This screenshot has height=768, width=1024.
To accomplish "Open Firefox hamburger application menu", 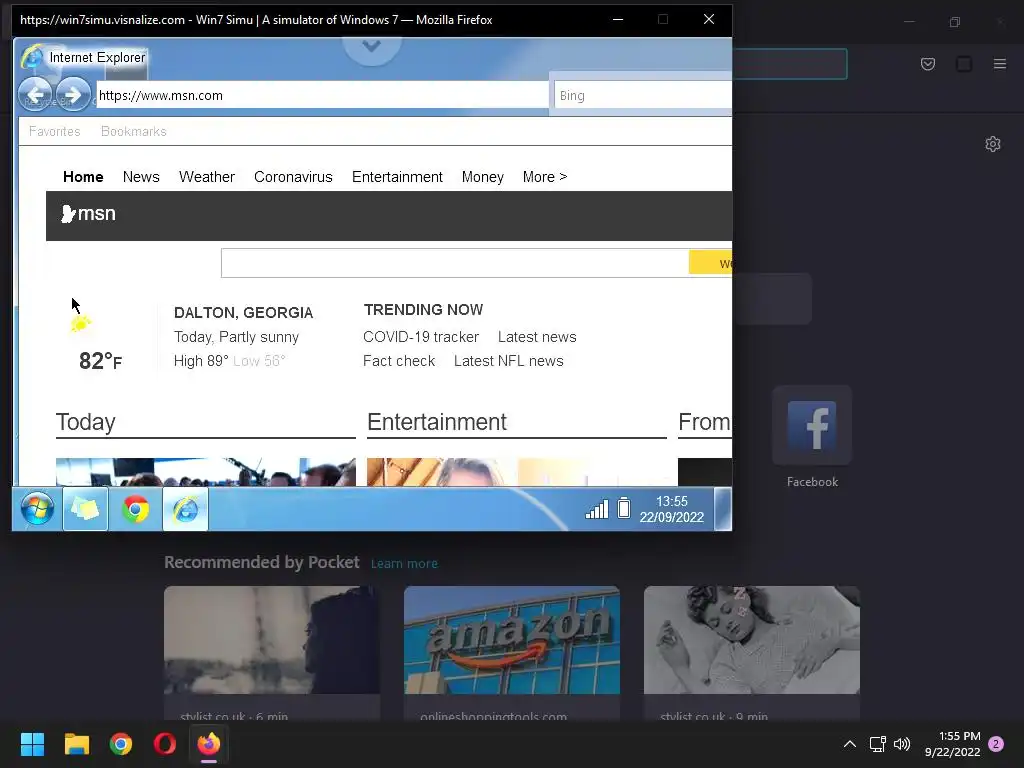I will coord(999,64).
